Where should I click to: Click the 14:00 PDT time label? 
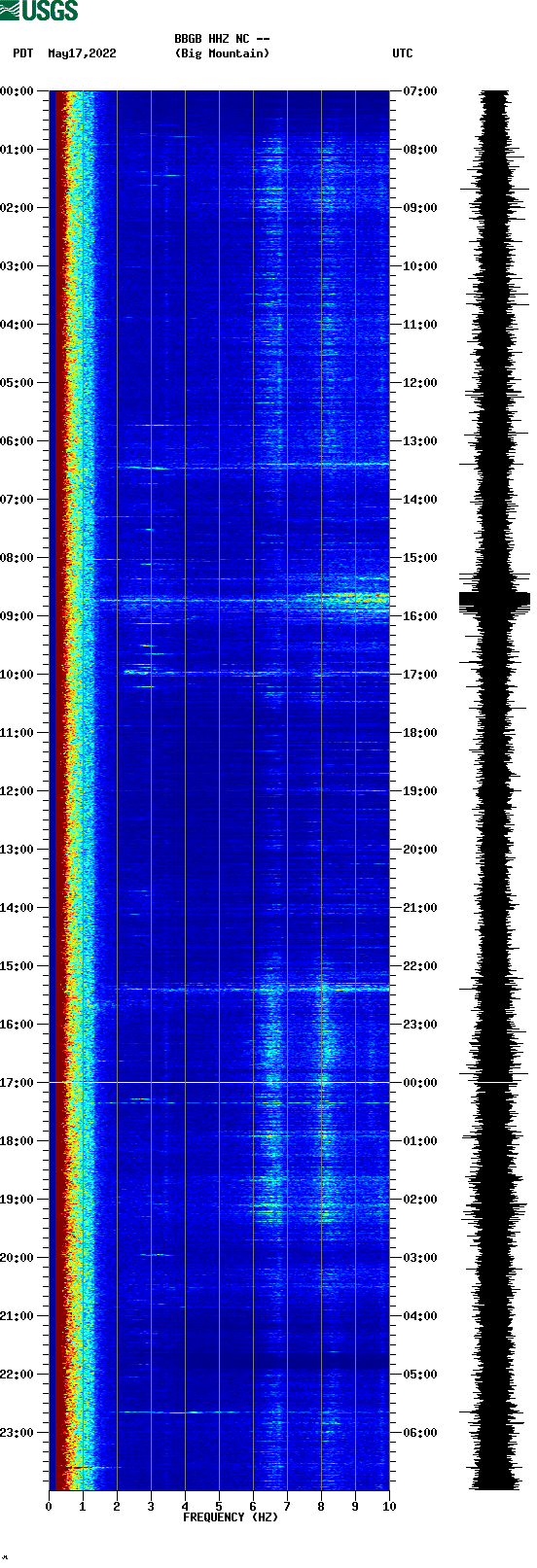click(18, 908)
